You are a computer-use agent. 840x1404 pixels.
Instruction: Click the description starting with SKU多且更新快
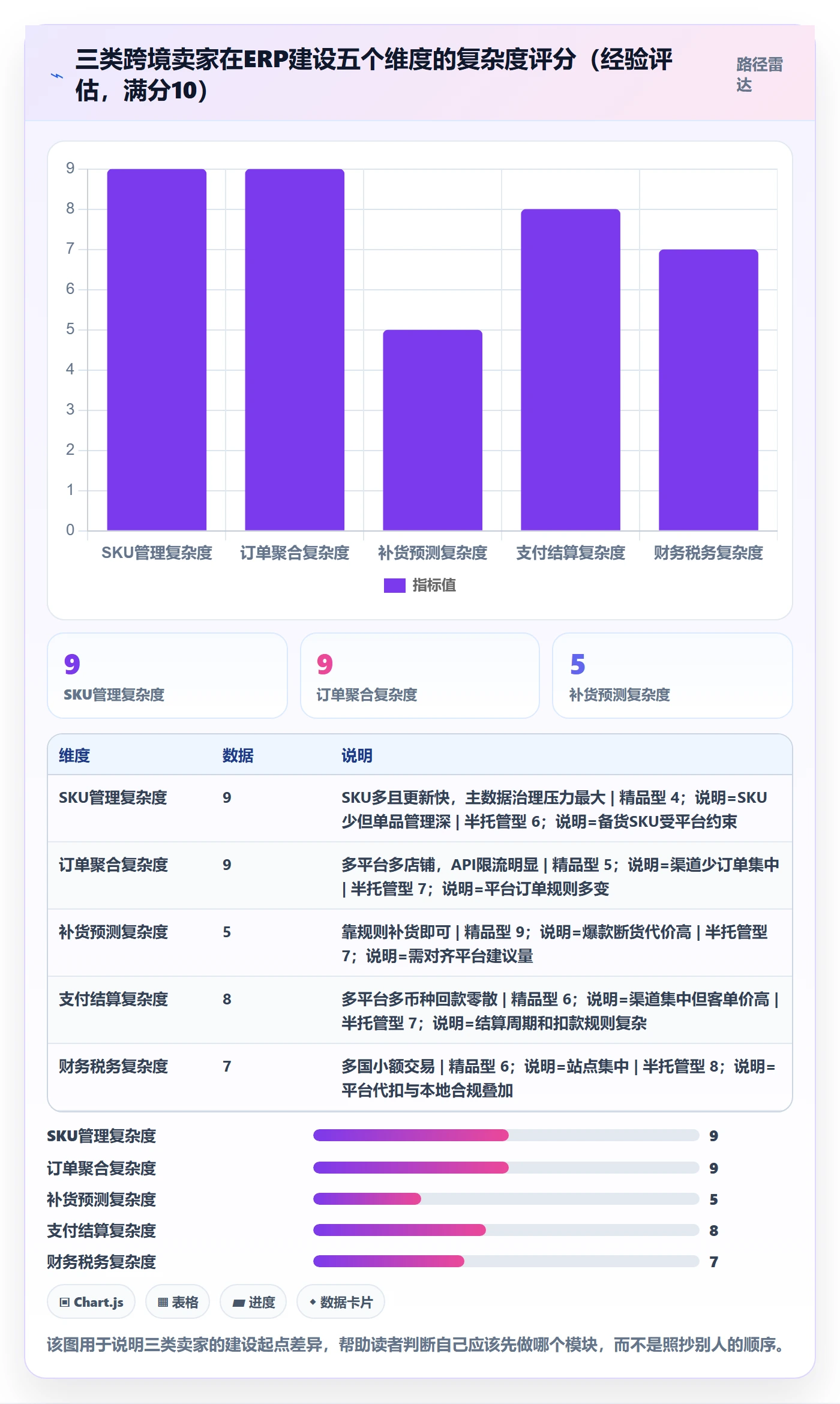[554, 809]
